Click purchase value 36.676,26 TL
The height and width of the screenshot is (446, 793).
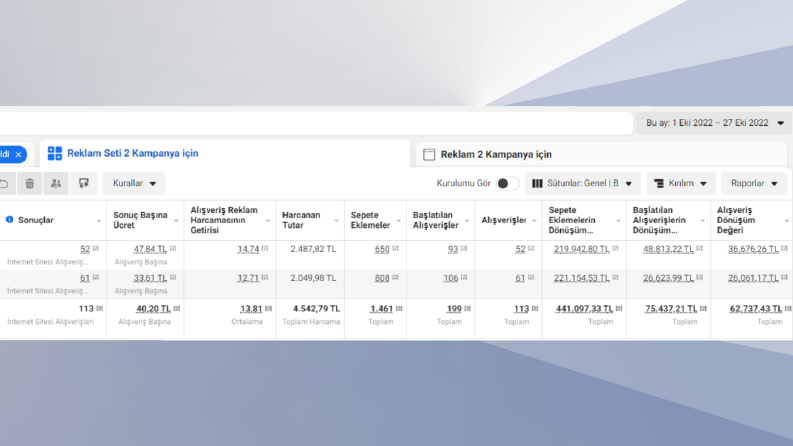(x=753, y=249)
